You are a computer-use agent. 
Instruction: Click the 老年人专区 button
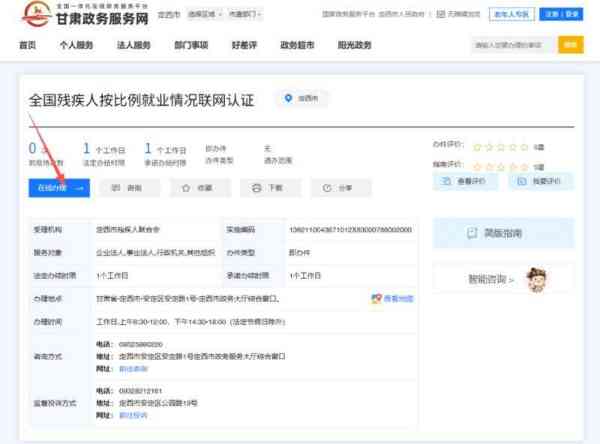(x=512, y=14)
